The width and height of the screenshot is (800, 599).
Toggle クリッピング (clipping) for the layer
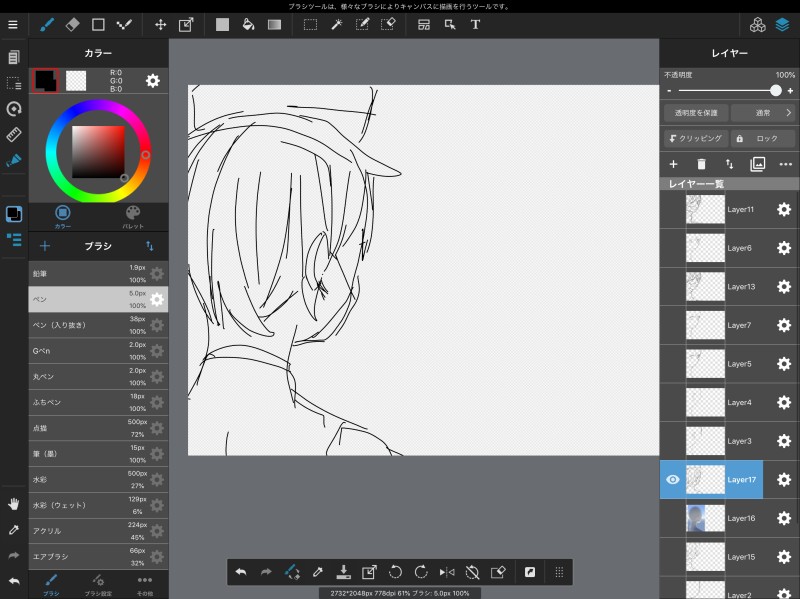point(695,139)
